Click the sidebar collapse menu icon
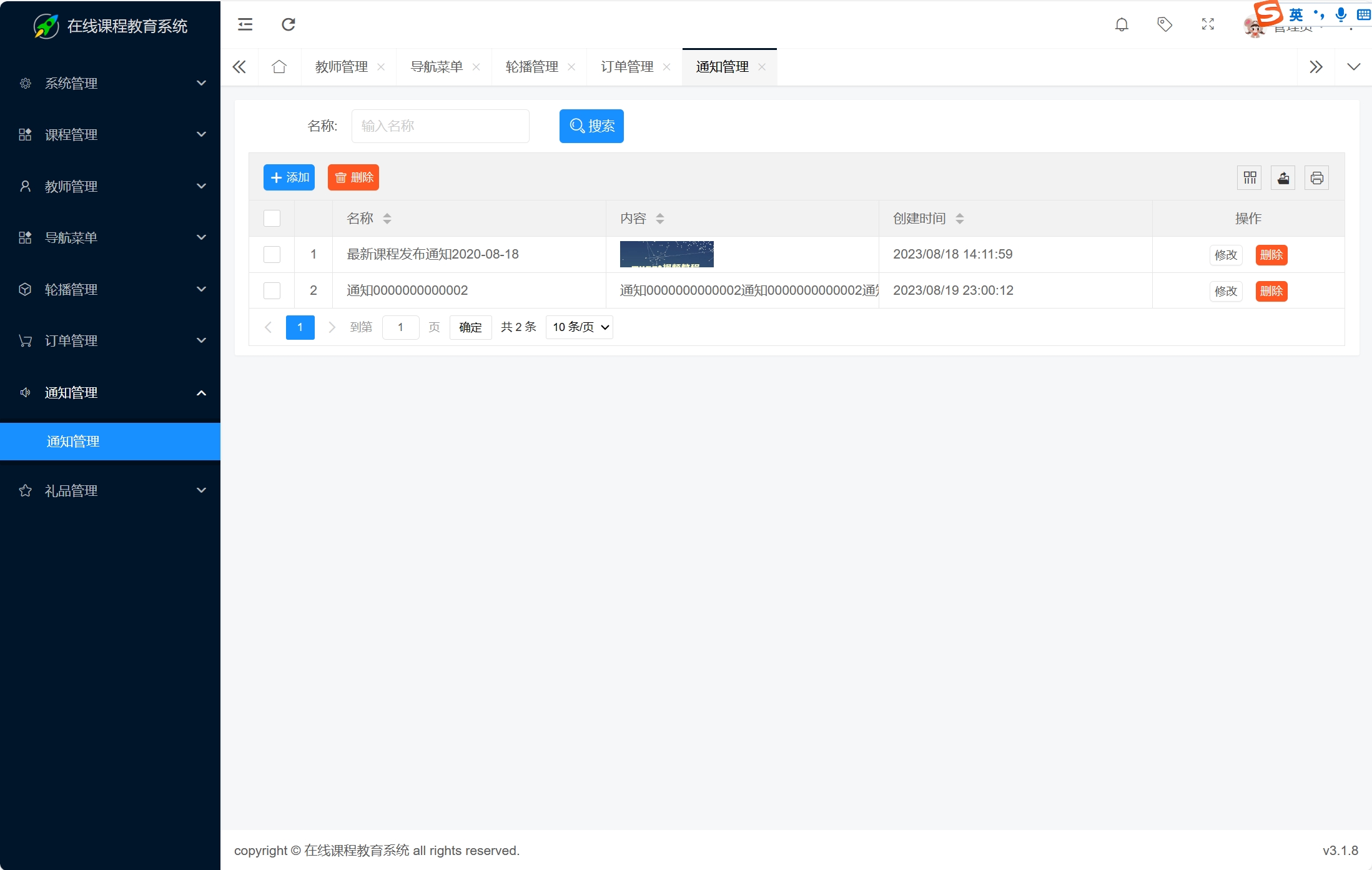Viewport: 1372px width, 870px height. (245, 24)
